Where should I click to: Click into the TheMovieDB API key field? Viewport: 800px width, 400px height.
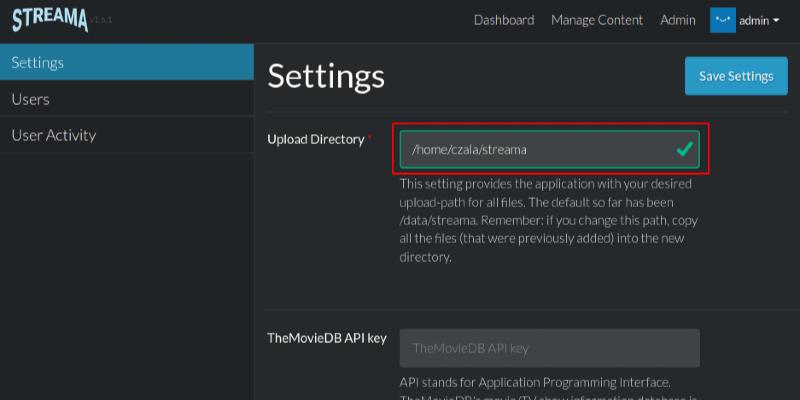549,348
